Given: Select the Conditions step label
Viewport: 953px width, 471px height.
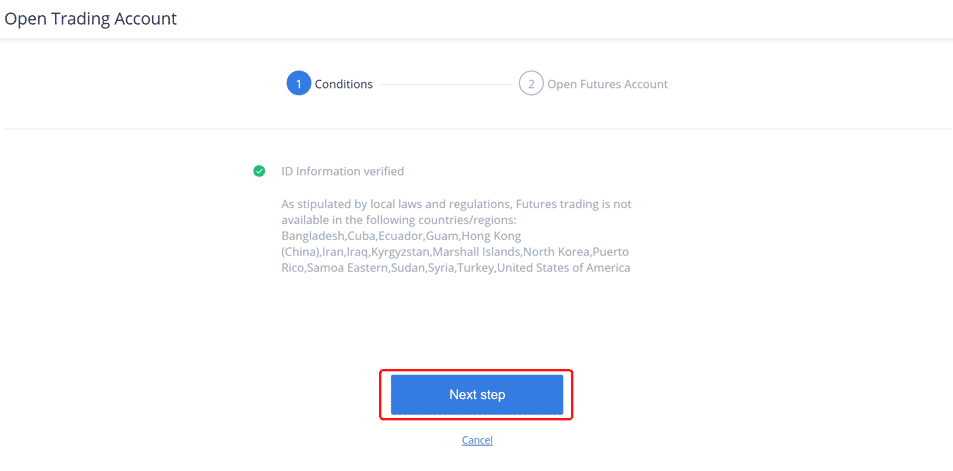Looking at the screenshot, I should click(343, 84).
